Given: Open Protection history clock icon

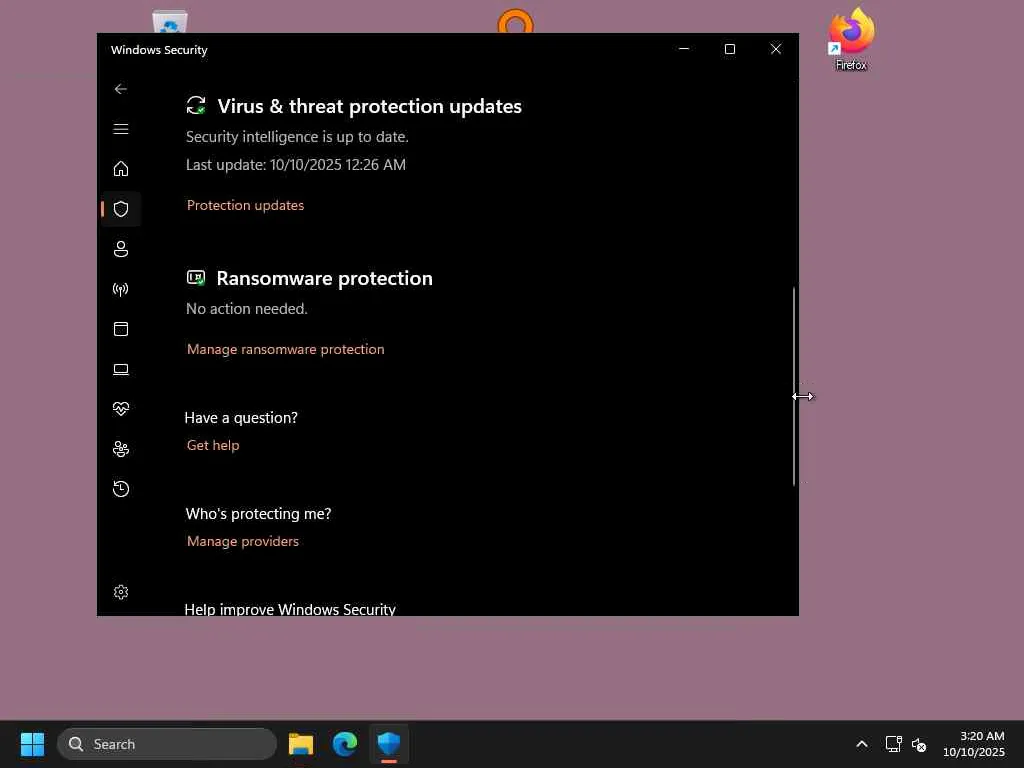Looking at the screenshot, I should click(121, 488).
